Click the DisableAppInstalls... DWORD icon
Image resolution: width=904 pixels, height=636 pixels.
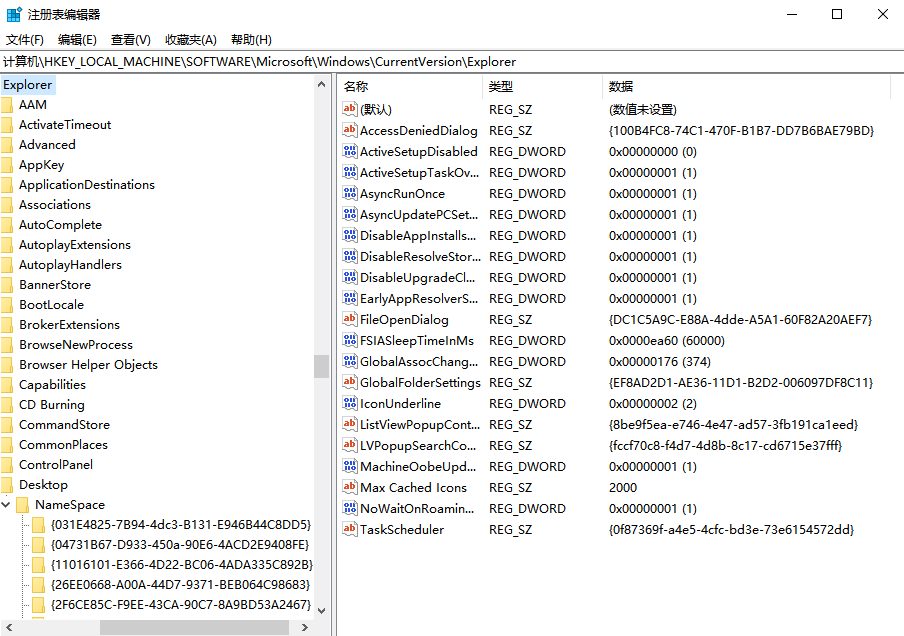pyautogui.click(x=349, y=235)
